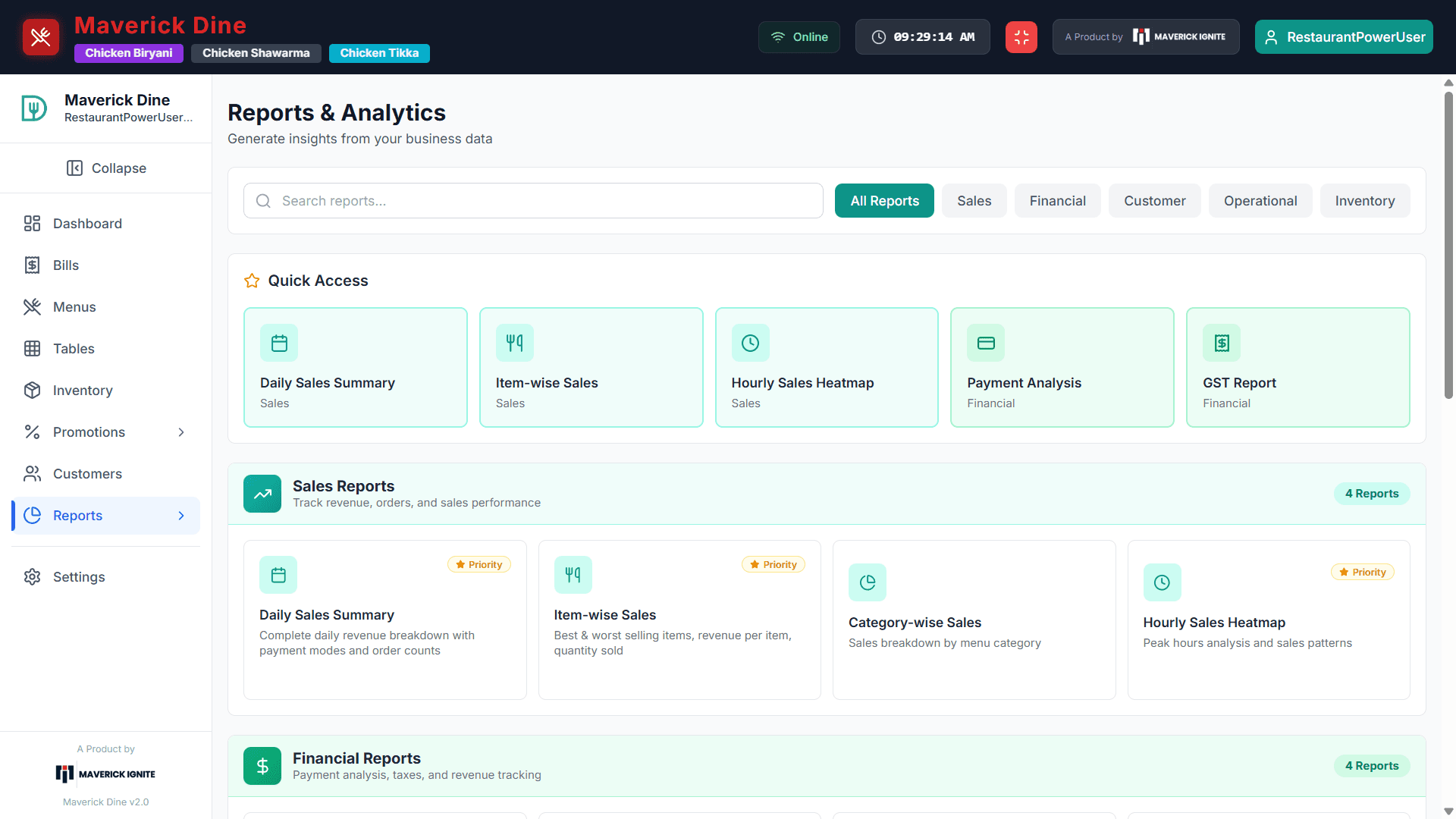Expand the Promotions submenu chevron

coord(181,431)
